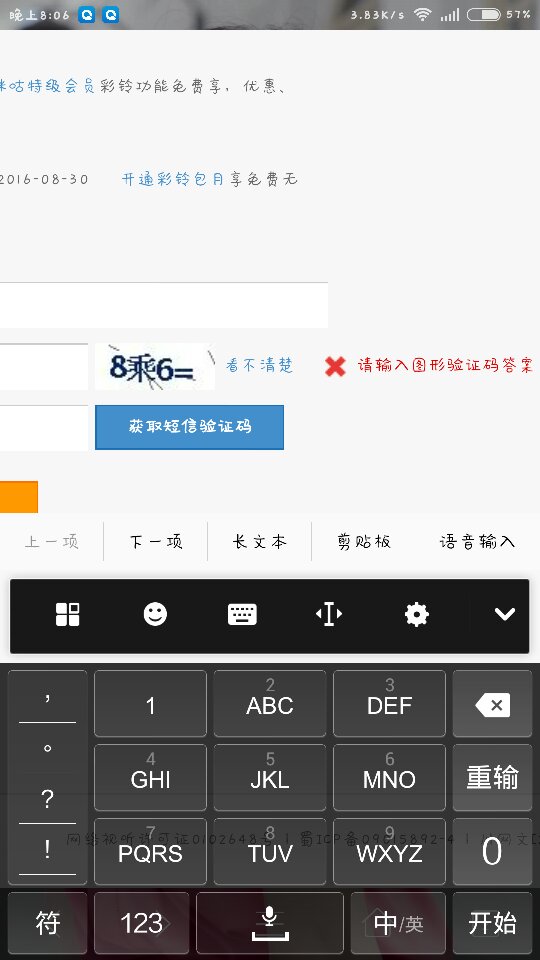Tap the Chinese period 。 key
540x960 pixels.
click(x=48, y=748)
